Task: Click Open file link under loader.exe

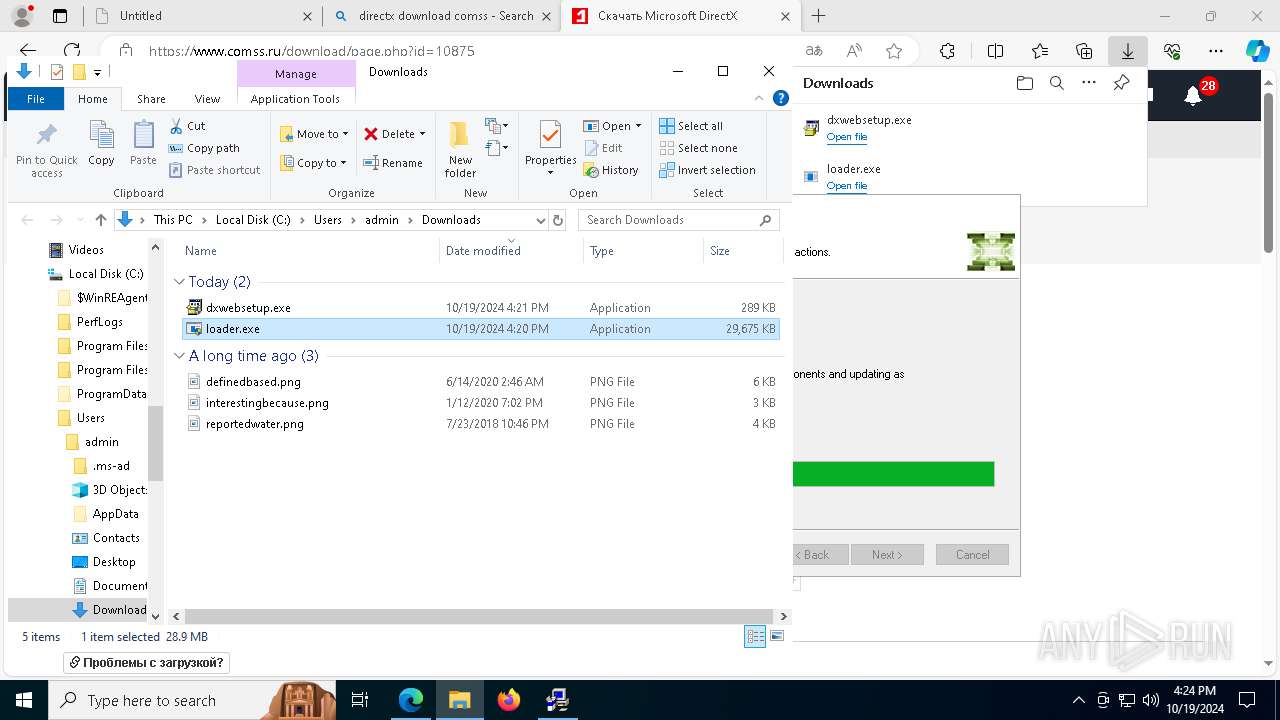Action: (847, 186)
